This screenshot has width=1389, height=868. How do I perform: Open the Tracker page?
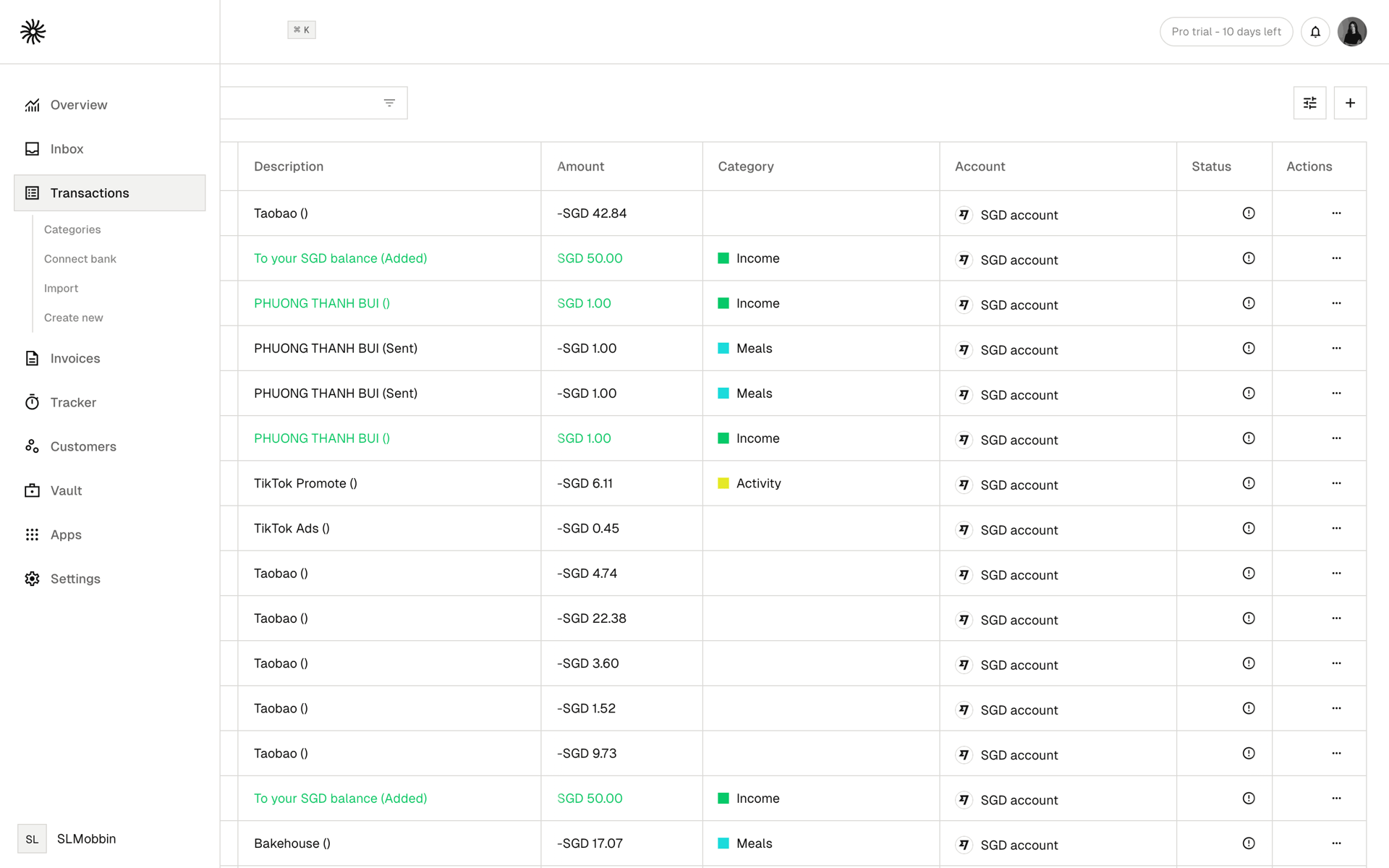73,403
